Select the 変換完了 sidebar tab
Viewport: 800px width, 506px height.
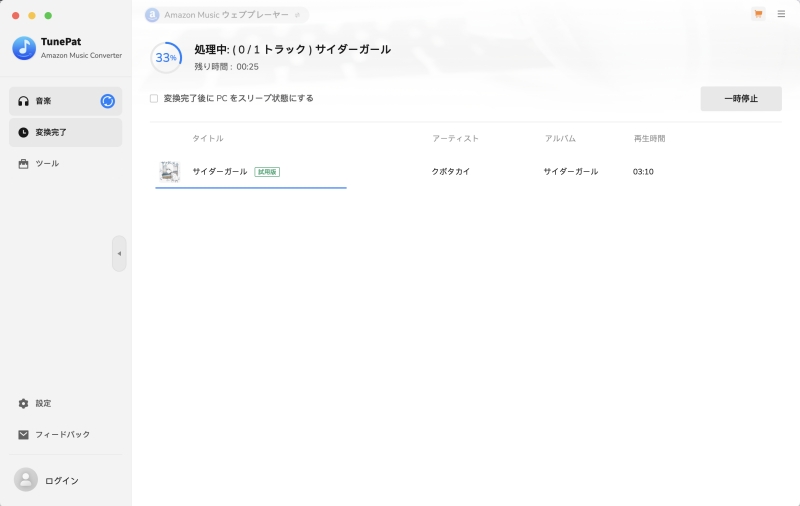[65, 133]
